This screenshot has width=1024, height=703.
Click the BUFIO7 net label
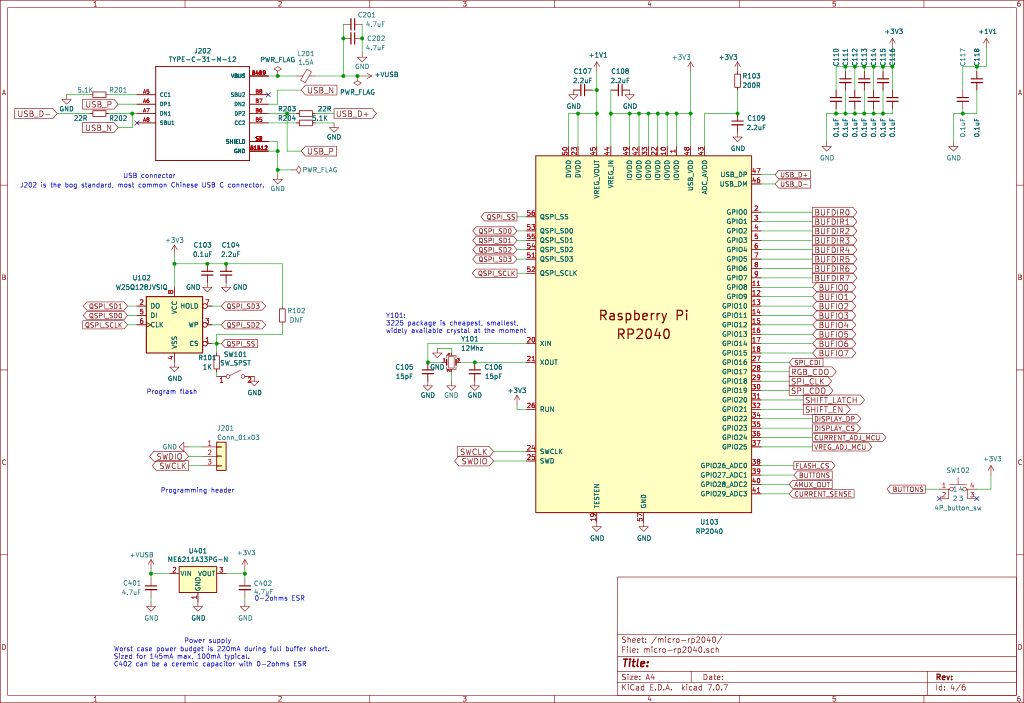pyautogui.click(x=835, y=353)
